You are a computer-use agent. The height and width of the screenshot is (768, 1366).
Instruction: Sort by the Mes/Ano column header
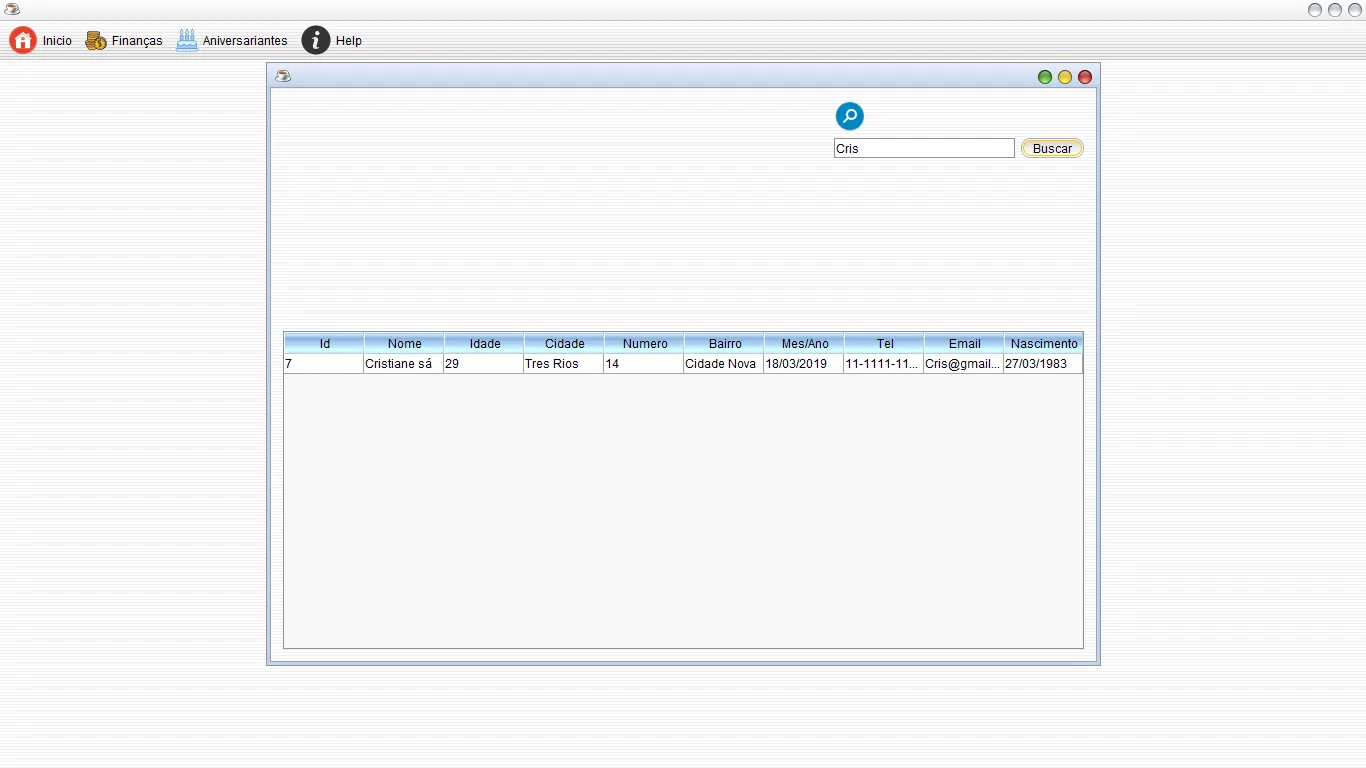(x=804, y=343)
